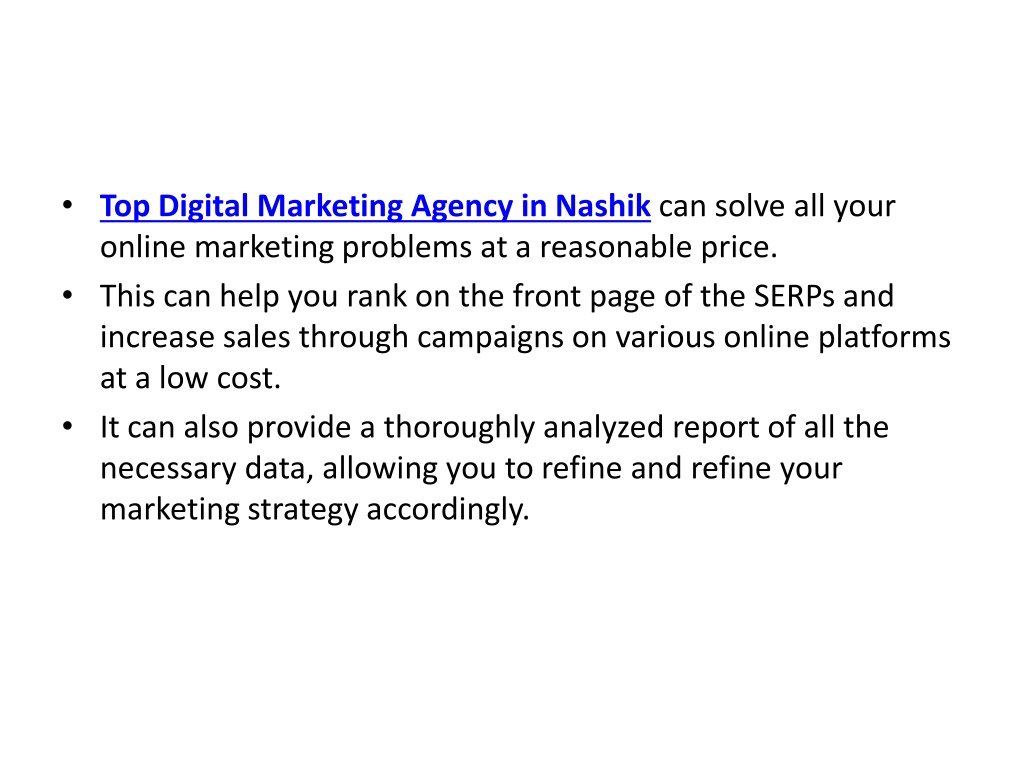Click the text 'at a low cost.'
This screenshot has height=768, width=1024.
pos(190,379)
